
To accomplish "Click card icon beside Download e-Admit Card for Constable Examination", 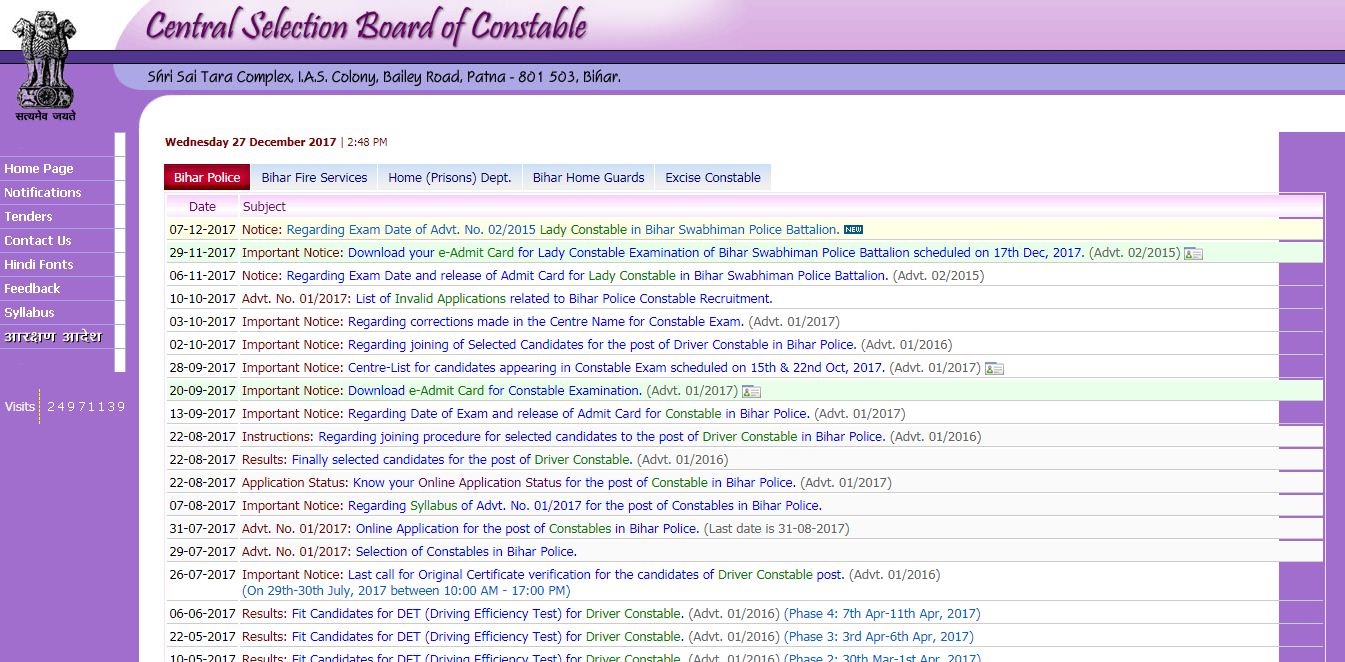I will (751, 391).
